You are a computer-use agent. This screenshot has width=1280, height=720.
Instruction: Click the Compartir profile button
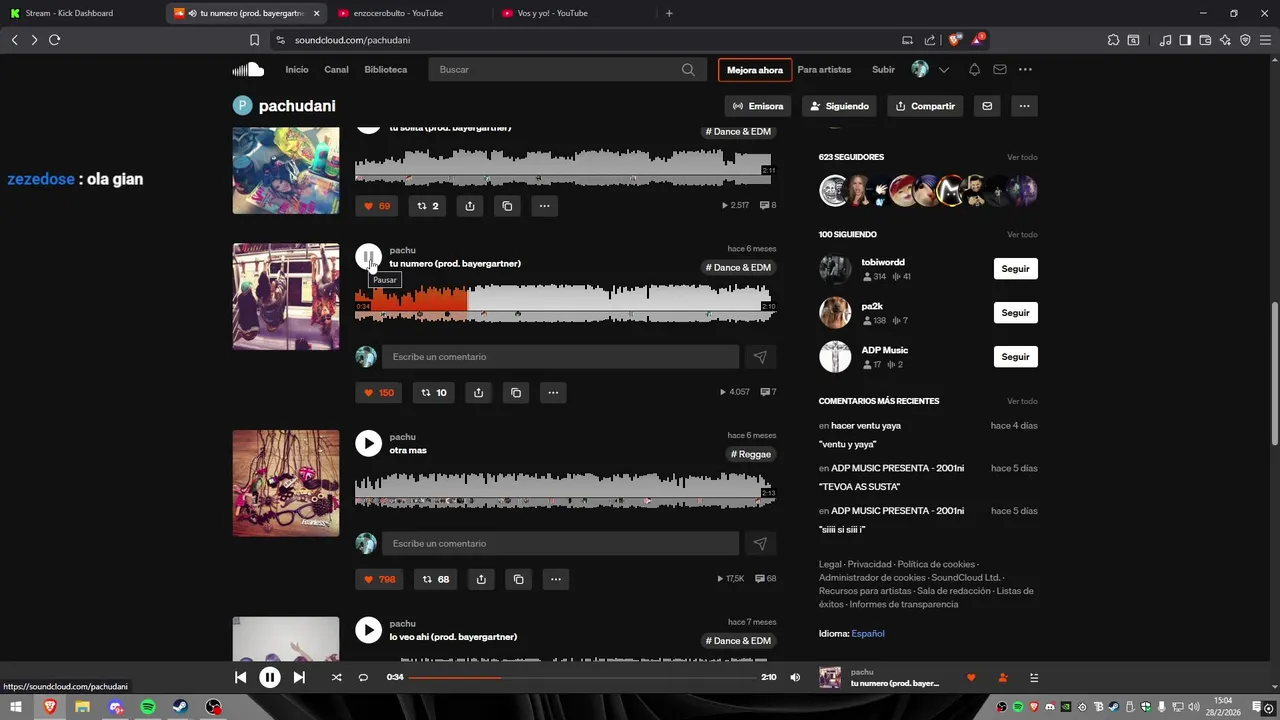coord(925,106)
